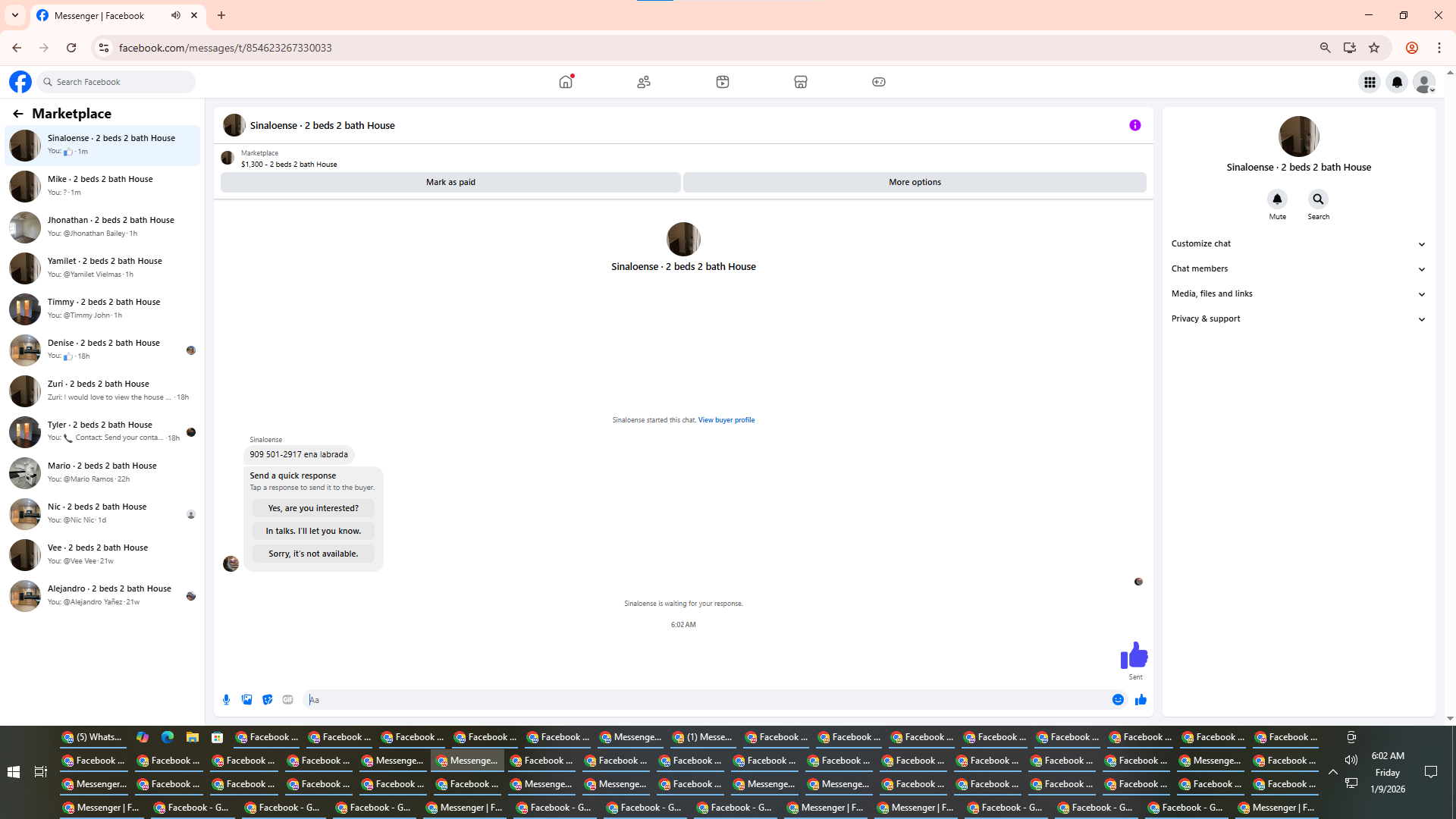Screen dimensions: 1456x819
Task: Attach a photo using the image icon
Action: [x=246, y=699]
